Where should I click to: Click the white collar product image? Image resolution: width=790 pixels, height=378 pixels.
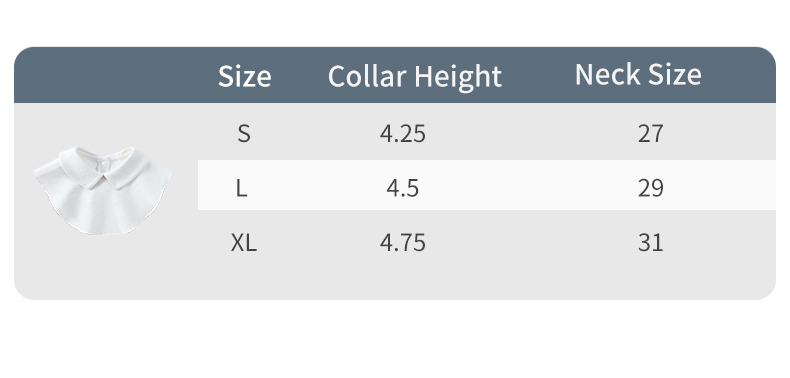pos(103,191)
